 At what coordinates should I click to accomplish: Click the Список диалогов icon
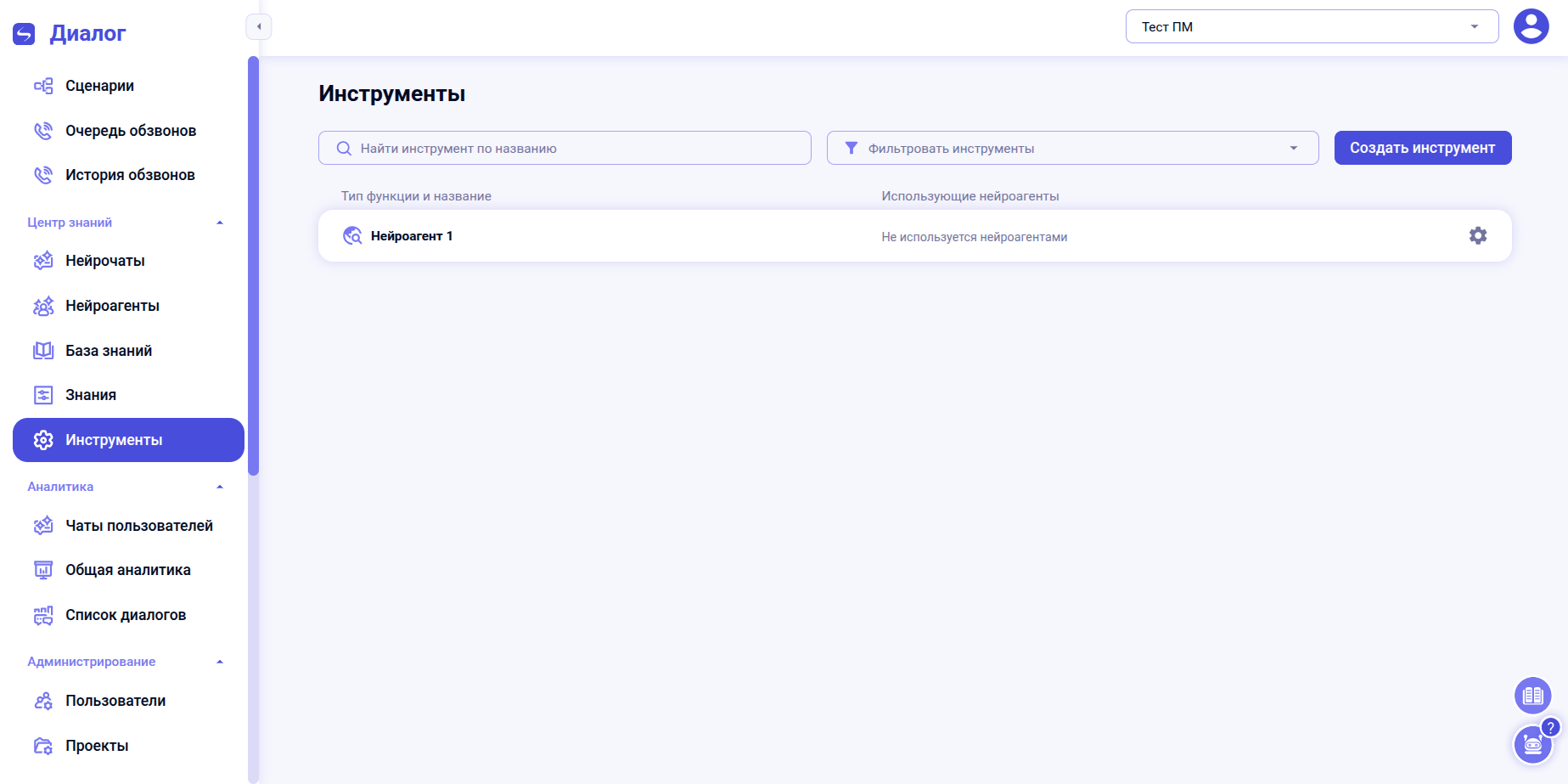(x=43, y=615)
